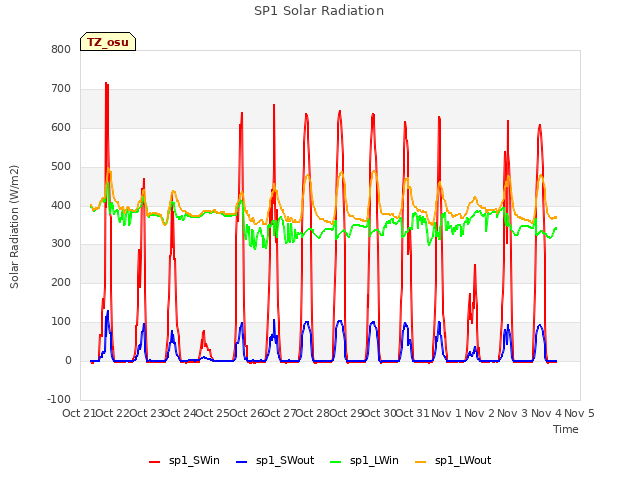
Task: Toggle the sp1_LWout legend entry
Action: (453, 461)
